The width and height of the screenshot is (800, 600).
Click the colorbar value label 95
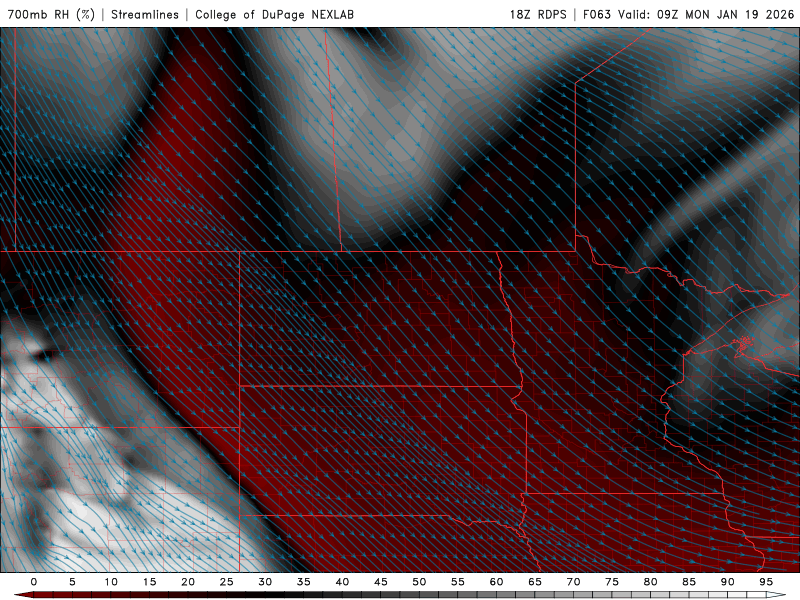click(x=766, y=582)
